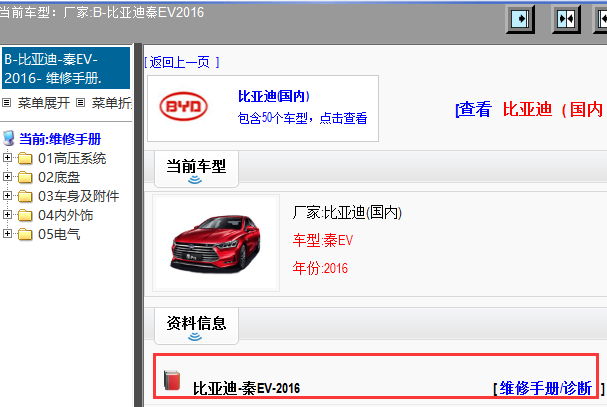Image resolution: width=607 pixels, height=407 pixels.
Task: Expand the 03车身及附件 tree node
Action: 7,196
